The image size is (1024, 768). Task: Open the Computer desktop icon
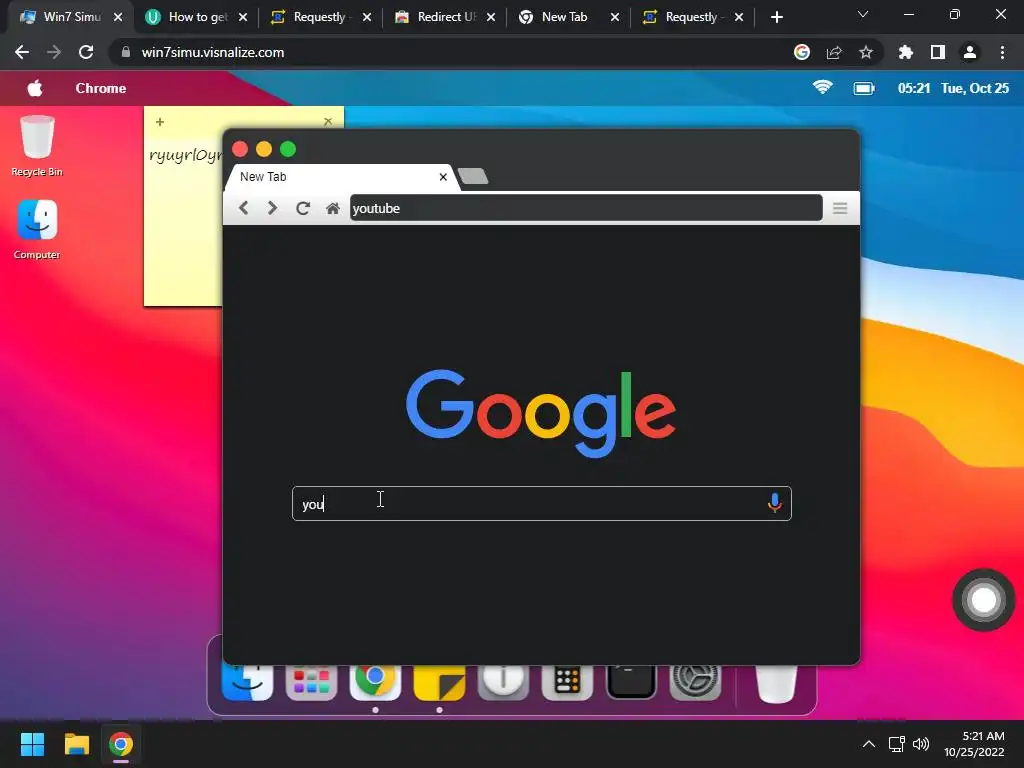pyautogui.click(x=37, y=229)
